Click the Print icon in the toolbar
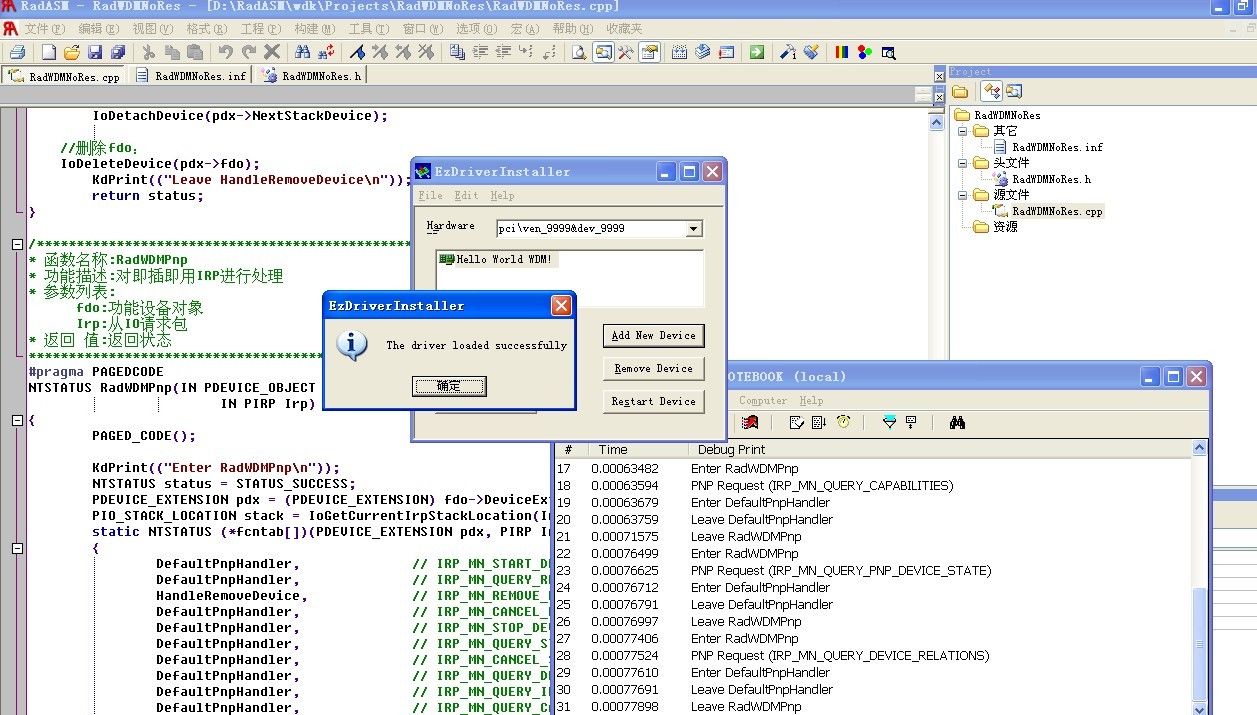 point(17,52)
